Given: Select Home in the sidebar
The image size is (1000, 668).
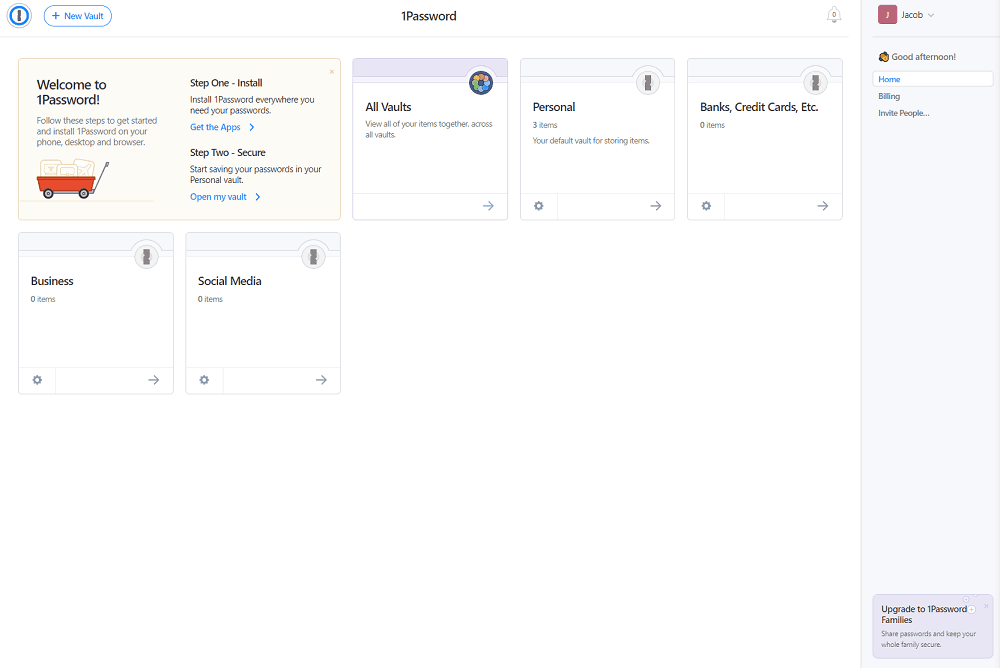Looking at the screenshot, I should pos(932,79).
